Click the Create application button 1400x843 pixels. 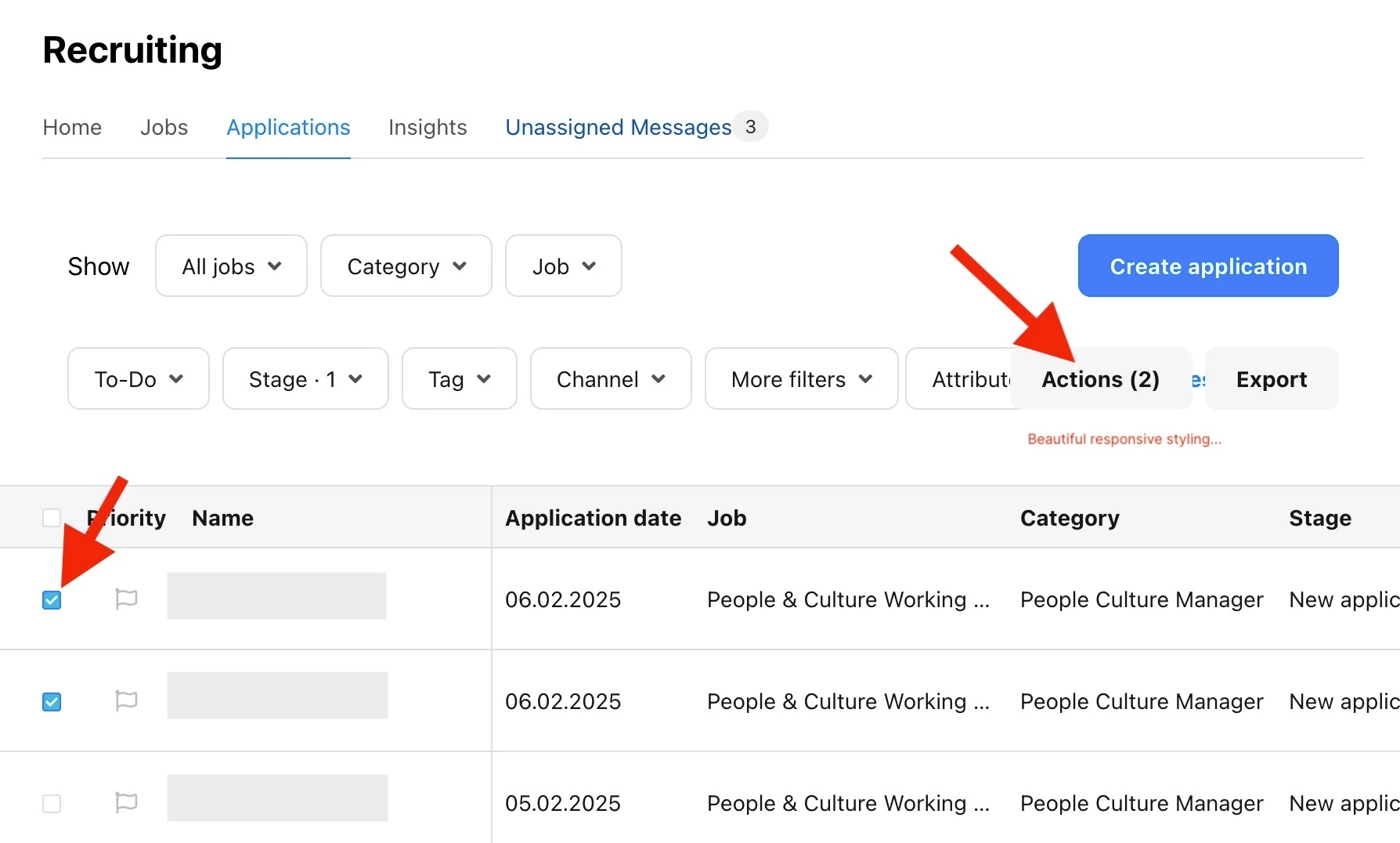pyautogui.click(x=1208, y=266)
